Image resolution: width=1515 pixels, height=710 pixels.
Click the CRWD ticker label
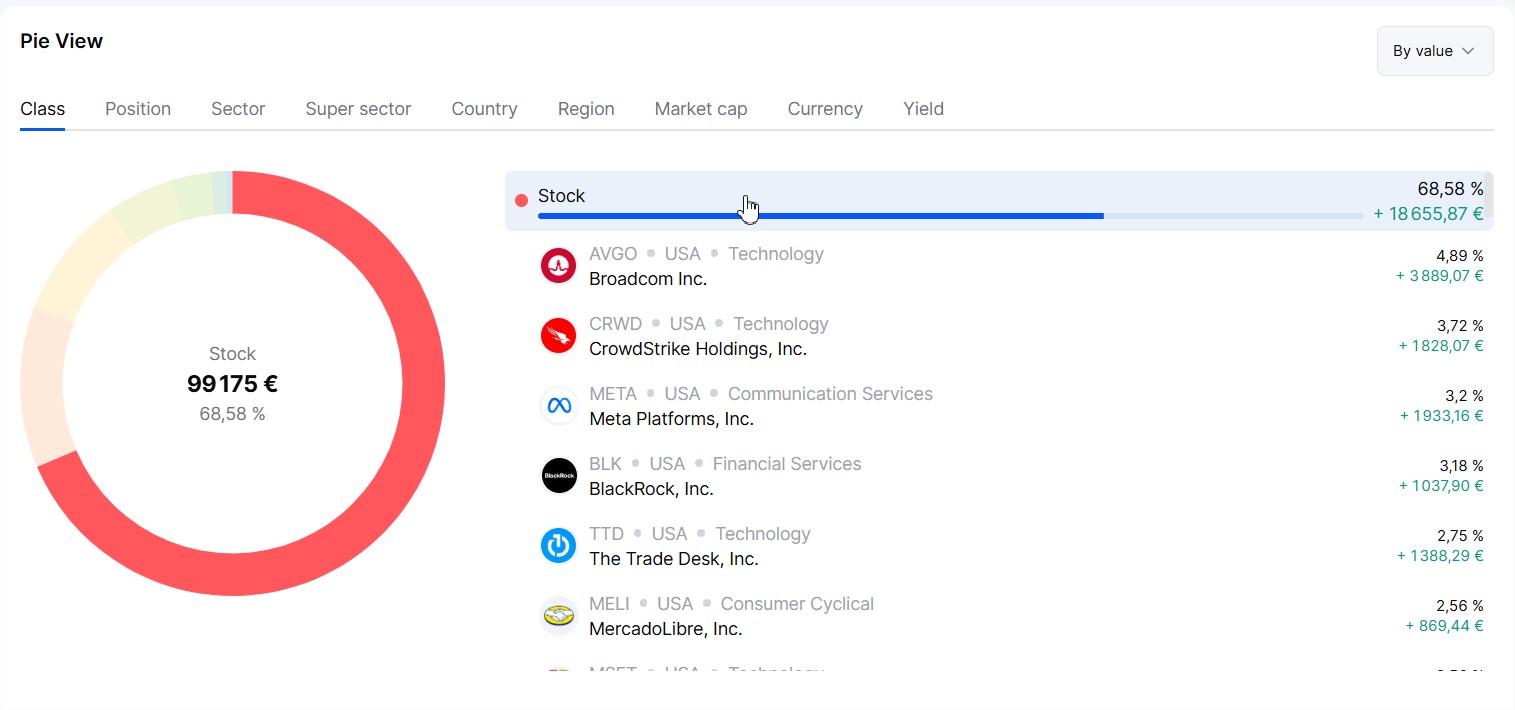point(616,324)
